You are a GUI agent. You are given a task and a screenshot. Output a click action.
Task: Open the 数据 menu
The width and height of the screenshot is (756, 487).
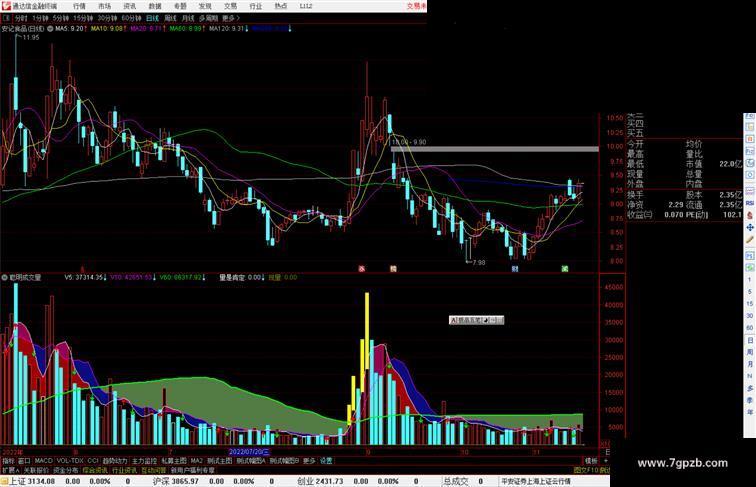155,6
